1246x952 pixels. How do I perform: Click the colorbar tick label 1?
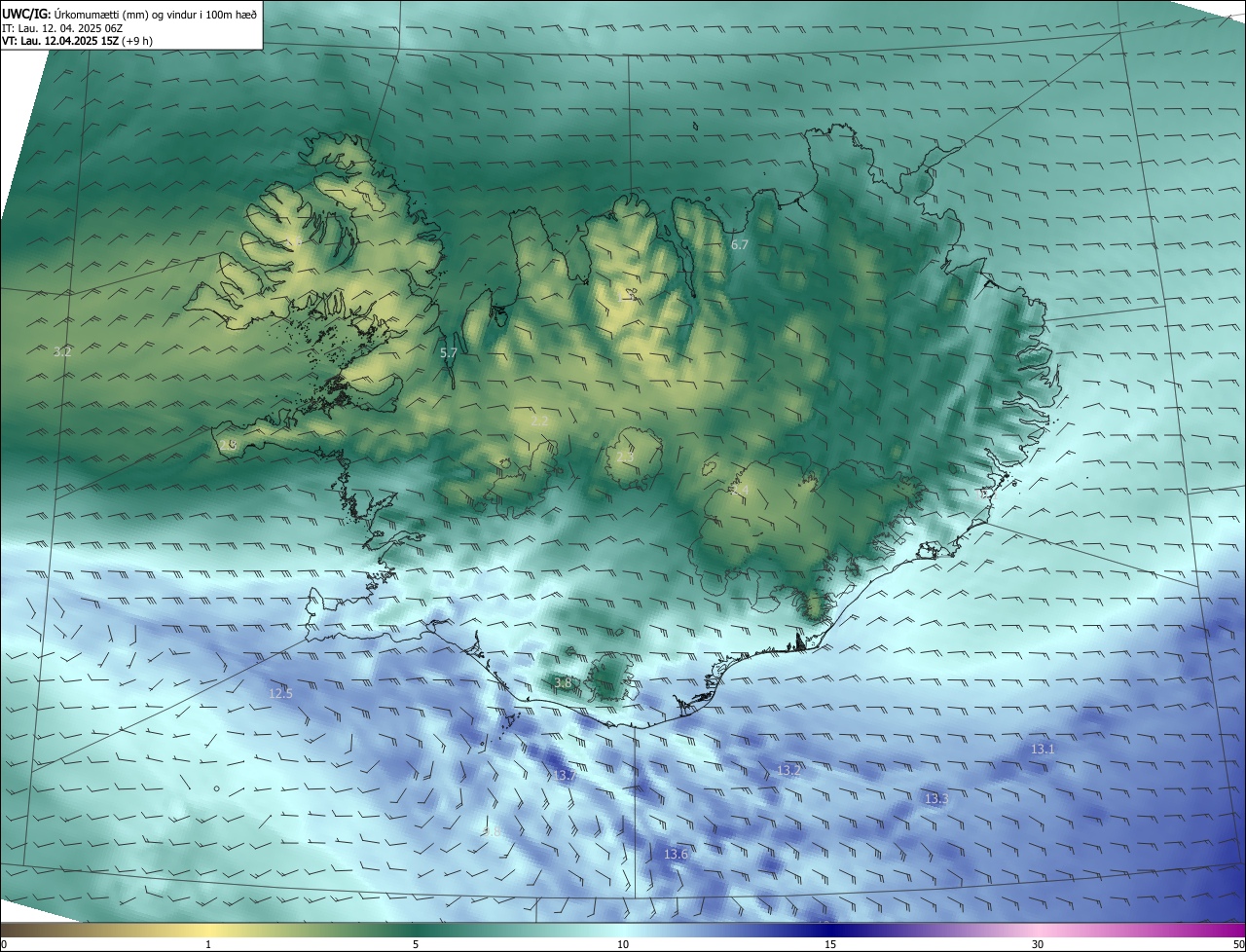(208, 944)
